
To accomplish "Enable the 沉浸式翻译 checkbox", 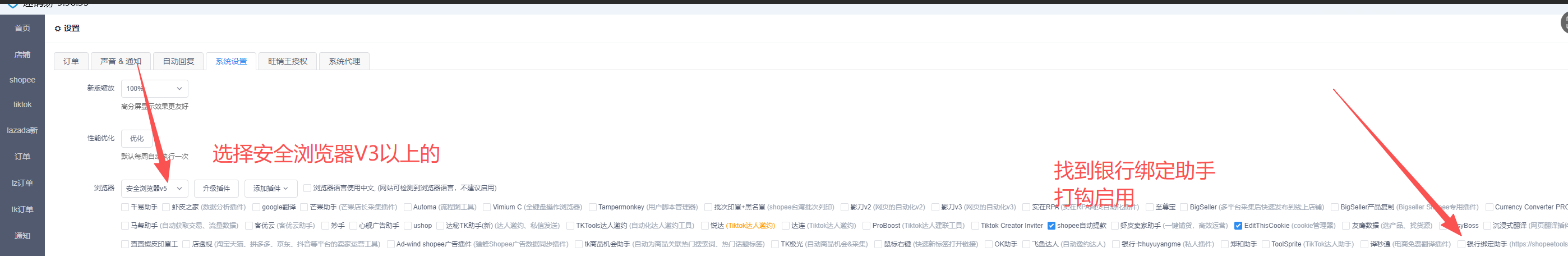I will (1488, 226).
